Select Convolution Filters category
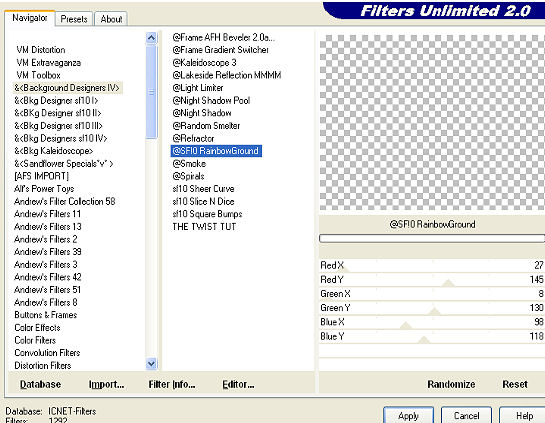 coord(47,353)
